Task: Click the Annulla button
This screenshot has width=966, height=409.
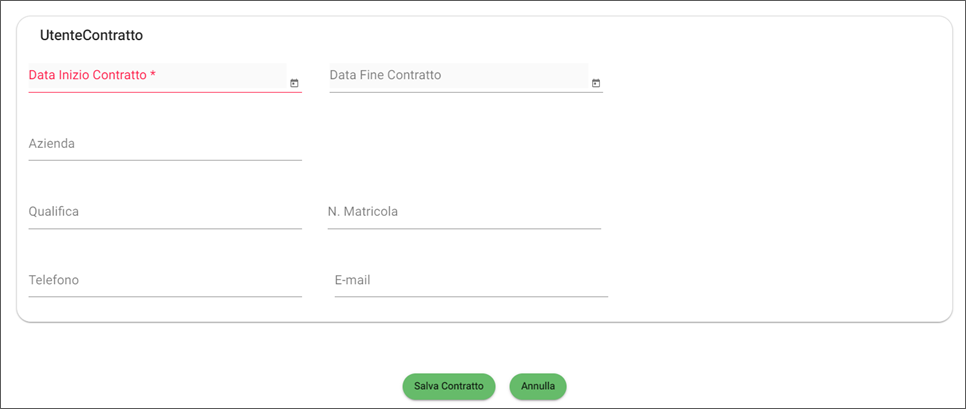Action: tap(538, 386)
